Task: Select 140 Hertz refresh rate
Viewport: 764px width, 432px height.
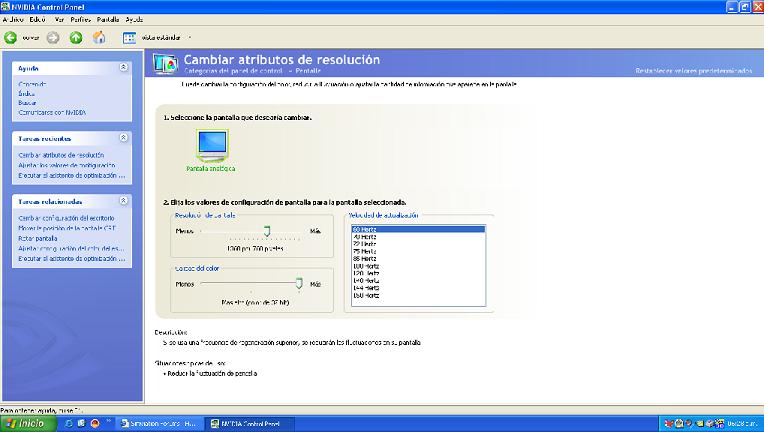Action: click(418, 281)
